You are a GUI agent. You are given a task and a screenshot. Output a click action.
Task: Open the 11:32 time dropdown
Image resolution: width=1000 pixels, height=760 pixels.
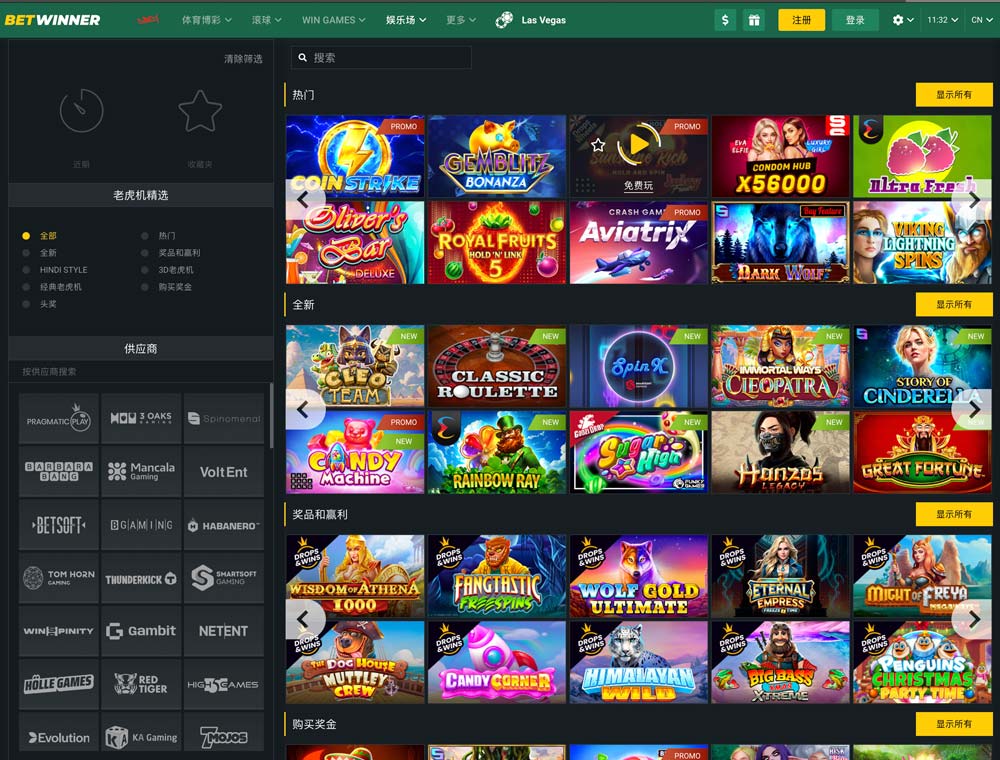943,20
